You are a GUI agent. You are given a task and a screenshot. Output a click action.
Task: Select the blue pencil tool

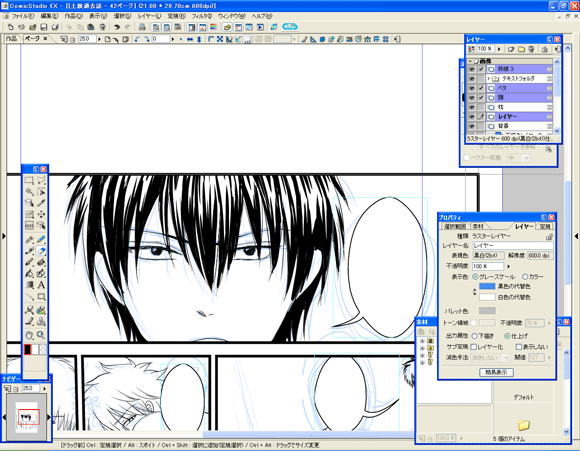click(x=41, y=240)
